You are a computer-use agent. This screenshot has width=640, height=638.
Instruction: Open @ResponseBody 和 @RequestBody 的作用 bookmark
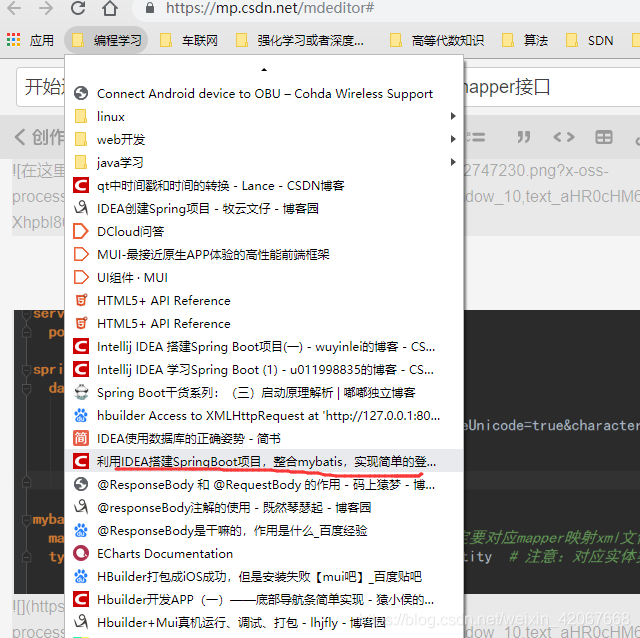[x=264, y=484]
